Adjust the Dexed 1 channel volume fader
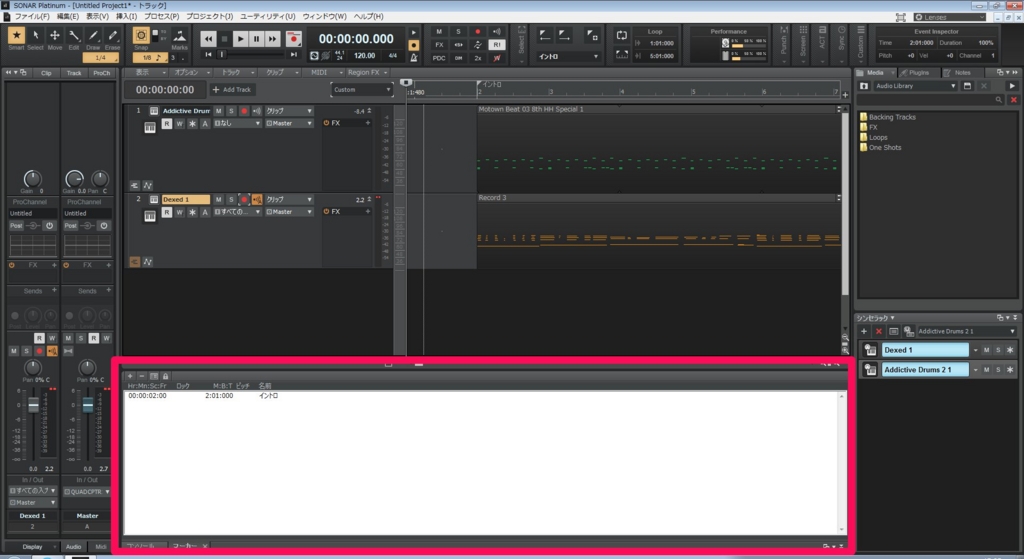Viewport: 1024px width, 559px height. coord(33,406)
